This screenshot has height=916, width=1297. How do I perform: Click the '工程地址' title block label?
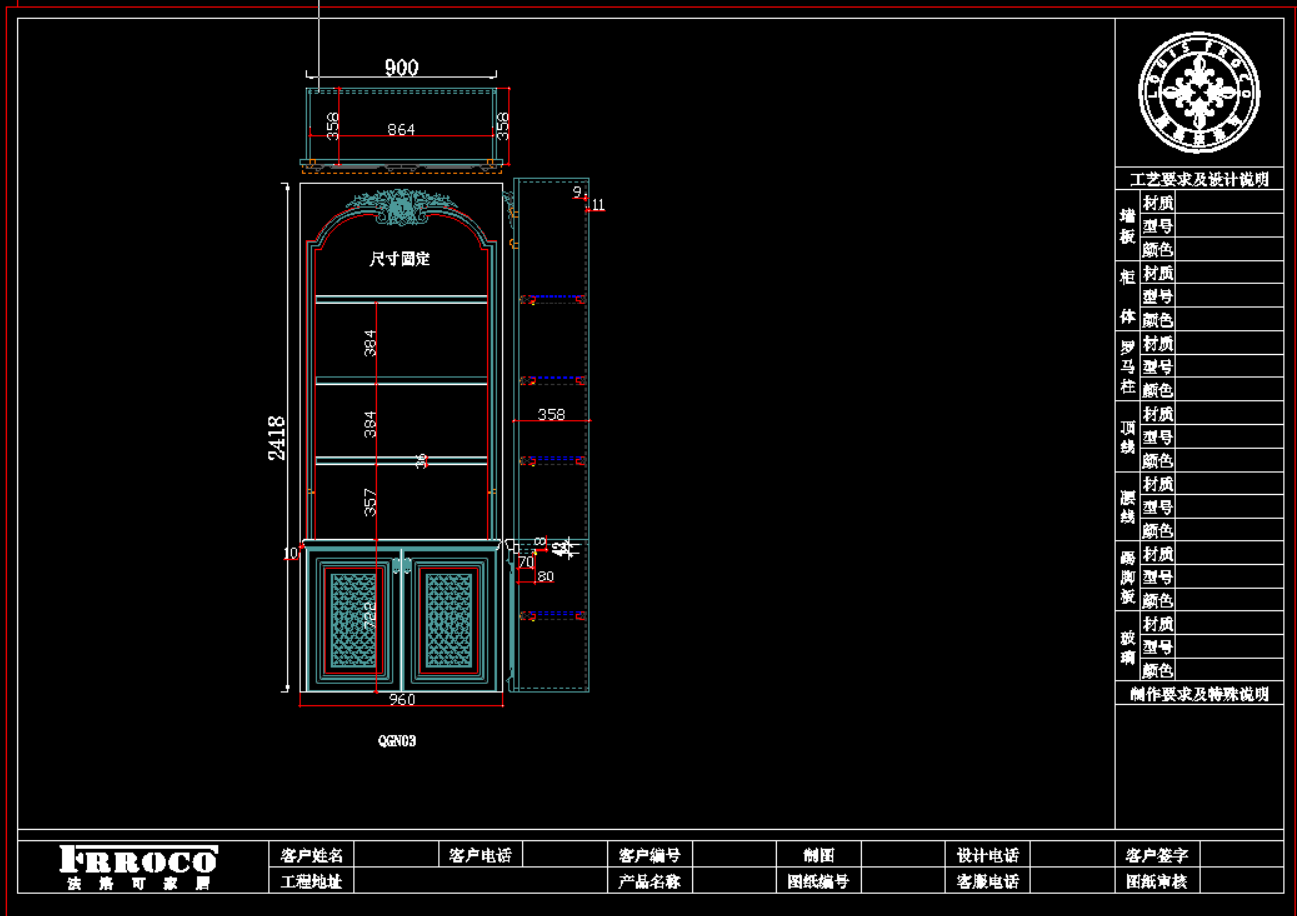312,881
